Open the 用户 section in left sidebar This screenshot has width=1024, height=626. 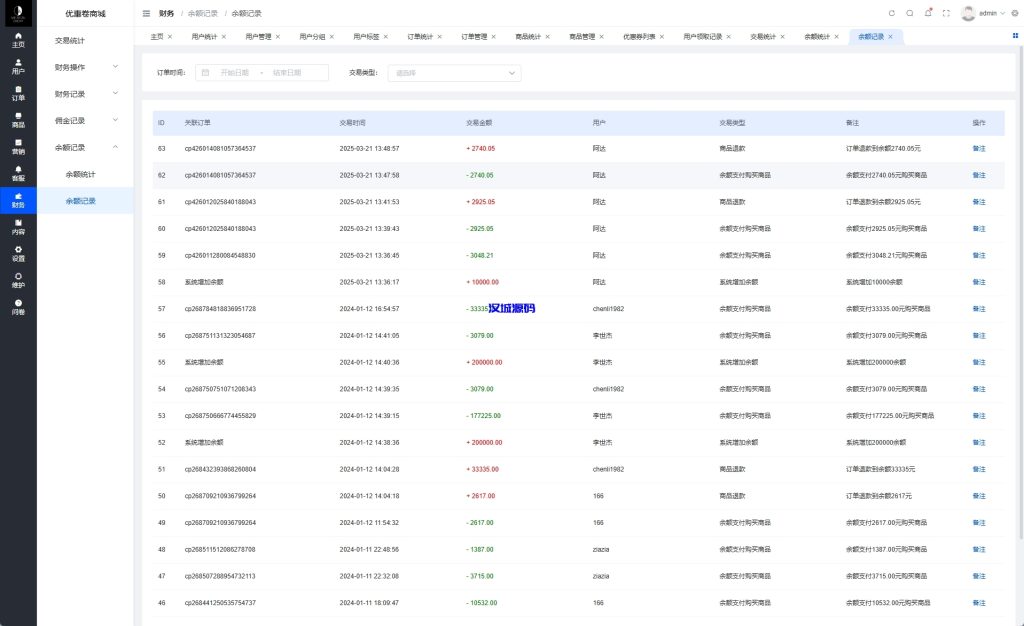click(x=18, y=66)
